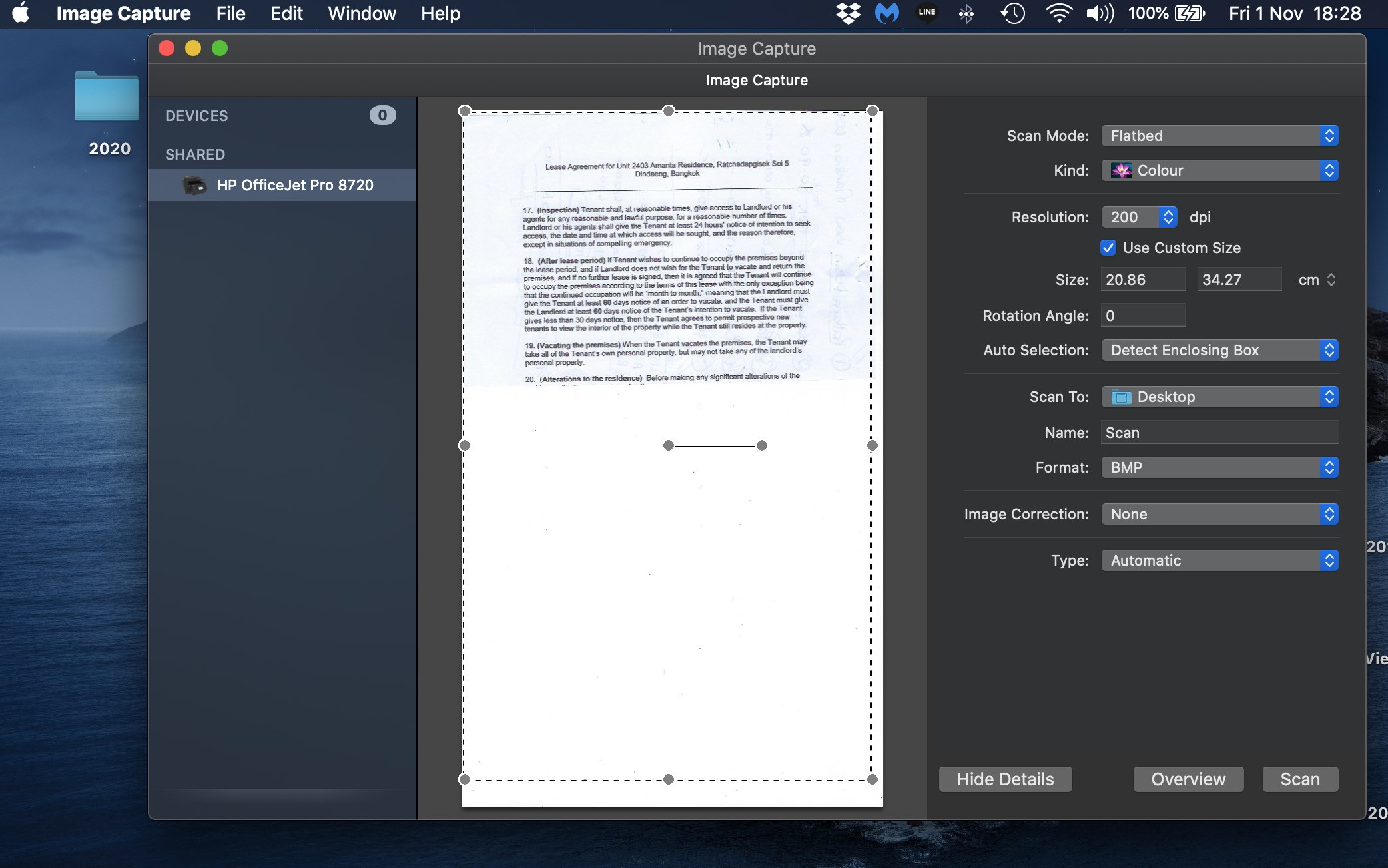
Task: Uncheck Use Custom Size checkbox
Action: tap(1108, 248)
